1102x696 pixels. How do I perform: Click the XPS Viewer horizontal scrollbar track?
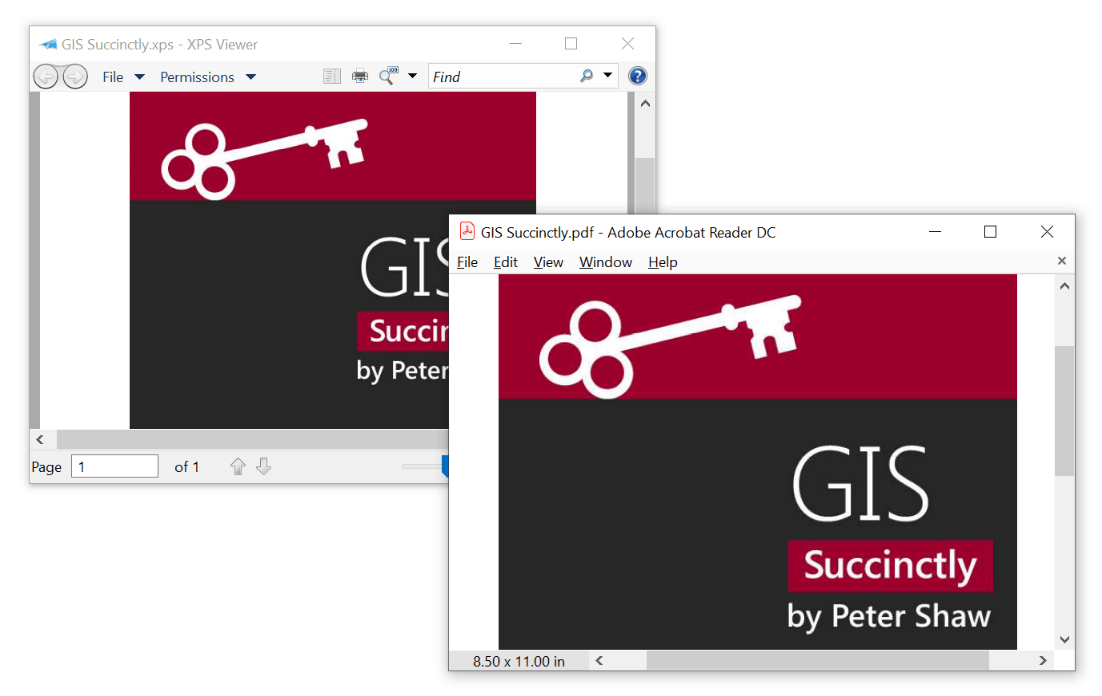[x=252, y=439]
